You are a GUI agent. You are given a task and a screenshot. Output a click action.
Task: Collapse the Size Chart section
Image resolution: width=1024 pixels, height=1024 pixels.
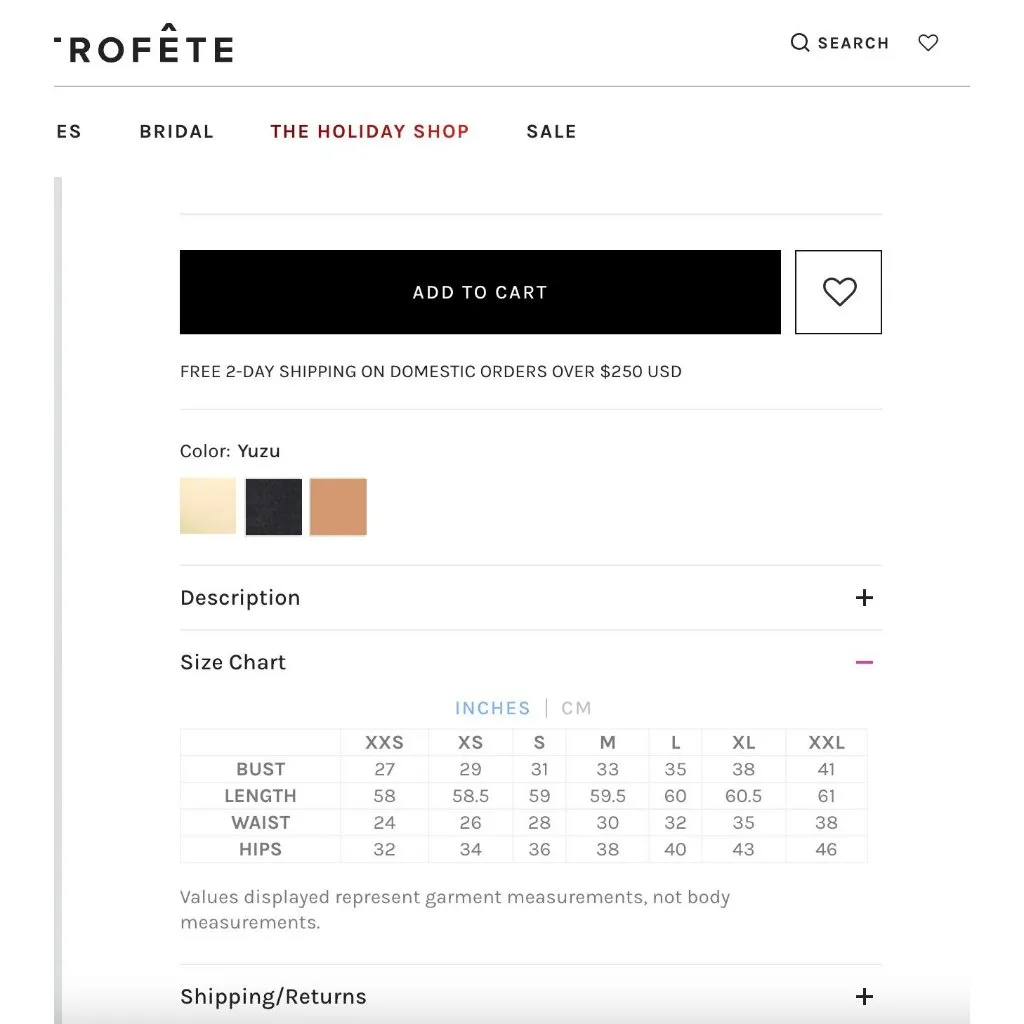pyautogui.click(x=233, y=662)
